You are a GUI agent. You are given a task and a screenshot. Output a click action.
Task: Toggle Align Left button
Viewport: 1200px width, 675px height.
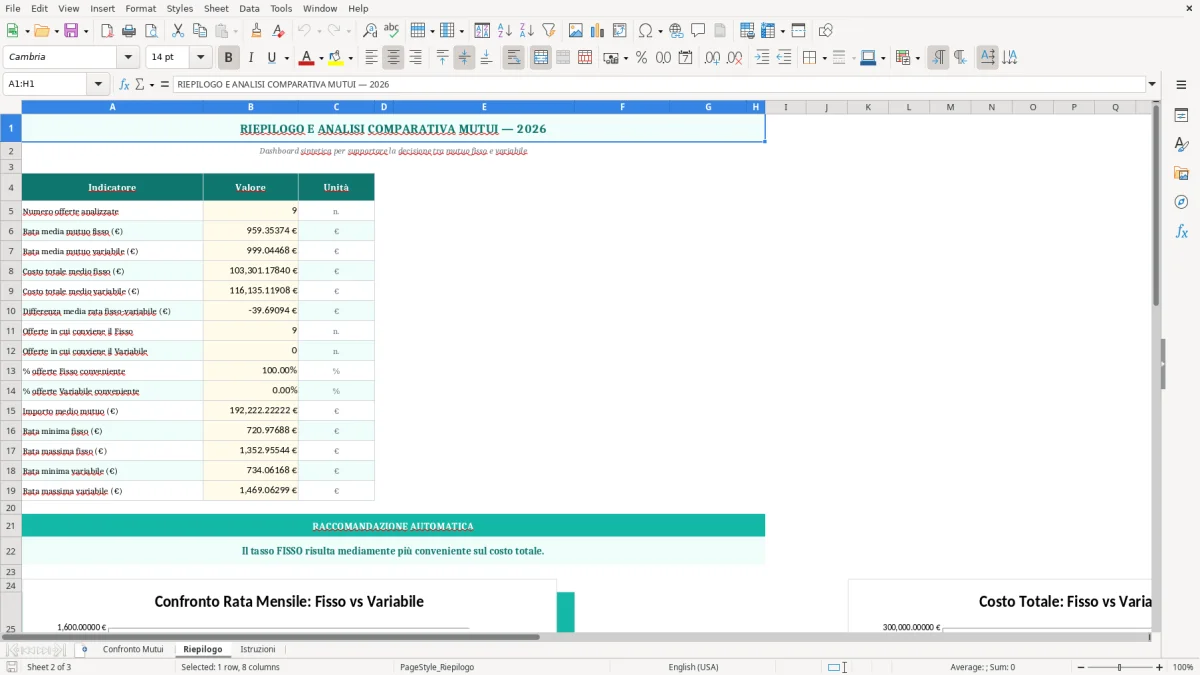tap(371, 58)
